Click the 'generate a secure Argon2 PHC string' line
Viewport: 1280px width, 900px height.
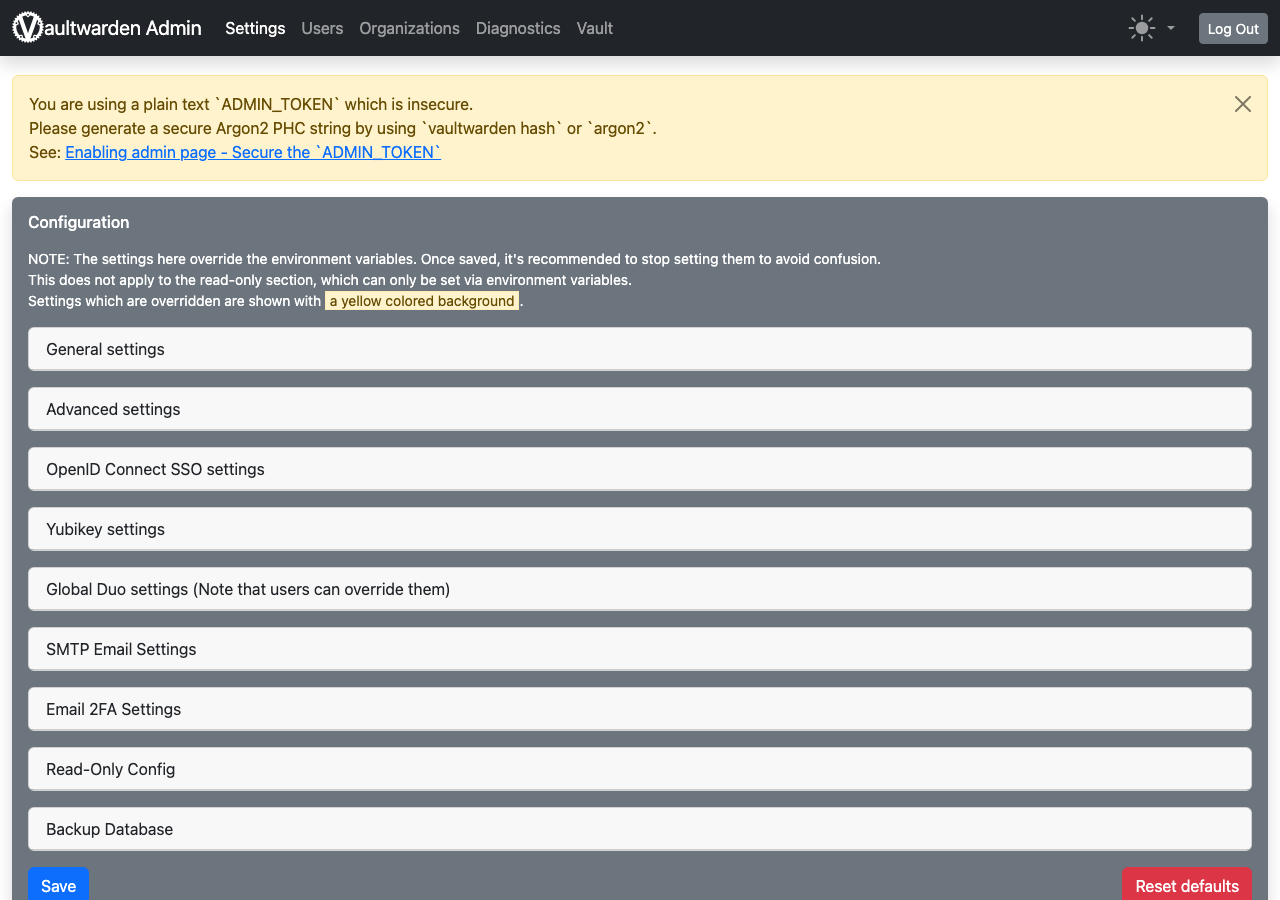[343, 128]
